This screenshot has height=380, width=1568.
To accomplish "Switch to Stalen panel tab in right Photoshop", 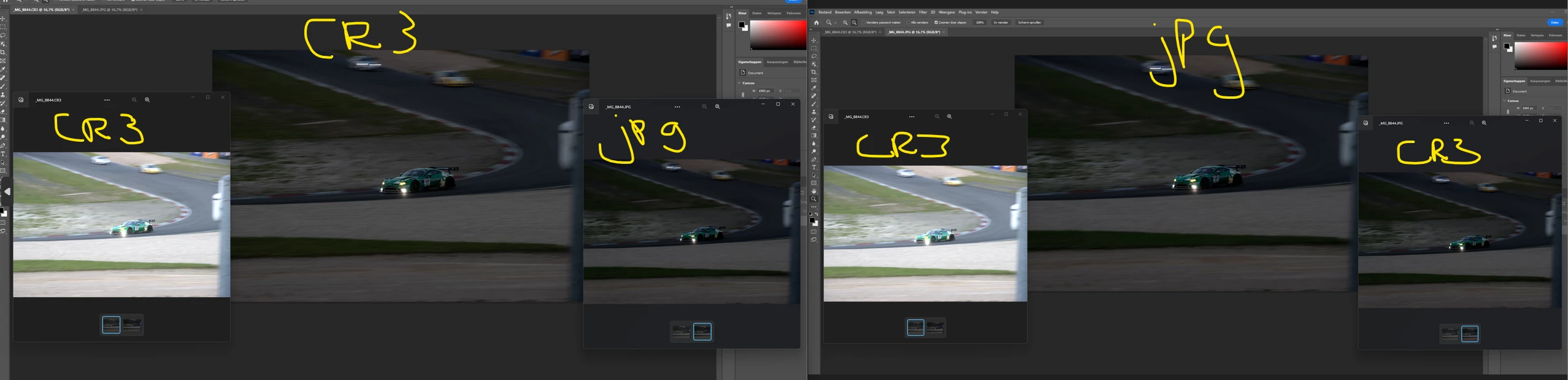I will point(1521,36).
